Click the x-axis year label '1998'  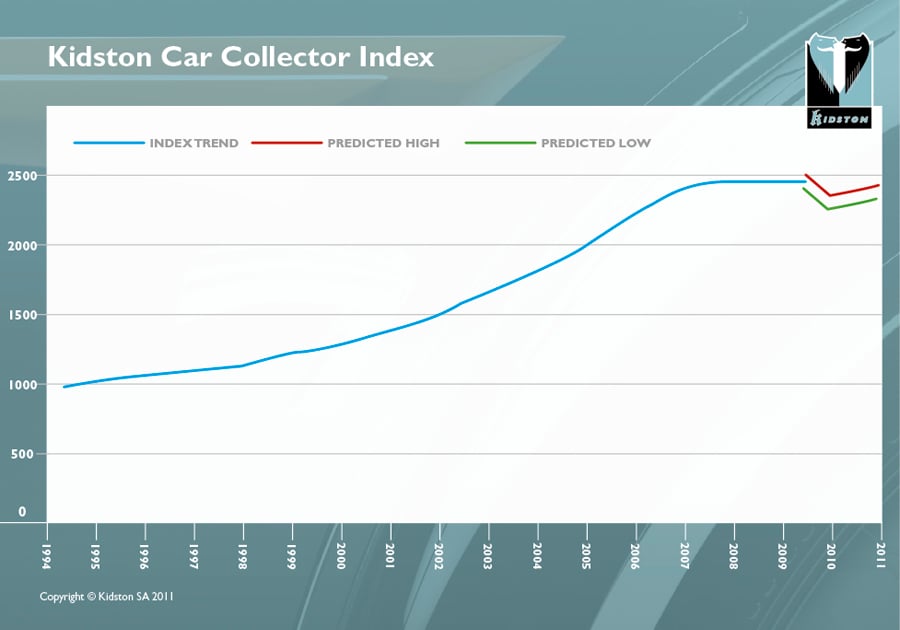pos(242,557)
